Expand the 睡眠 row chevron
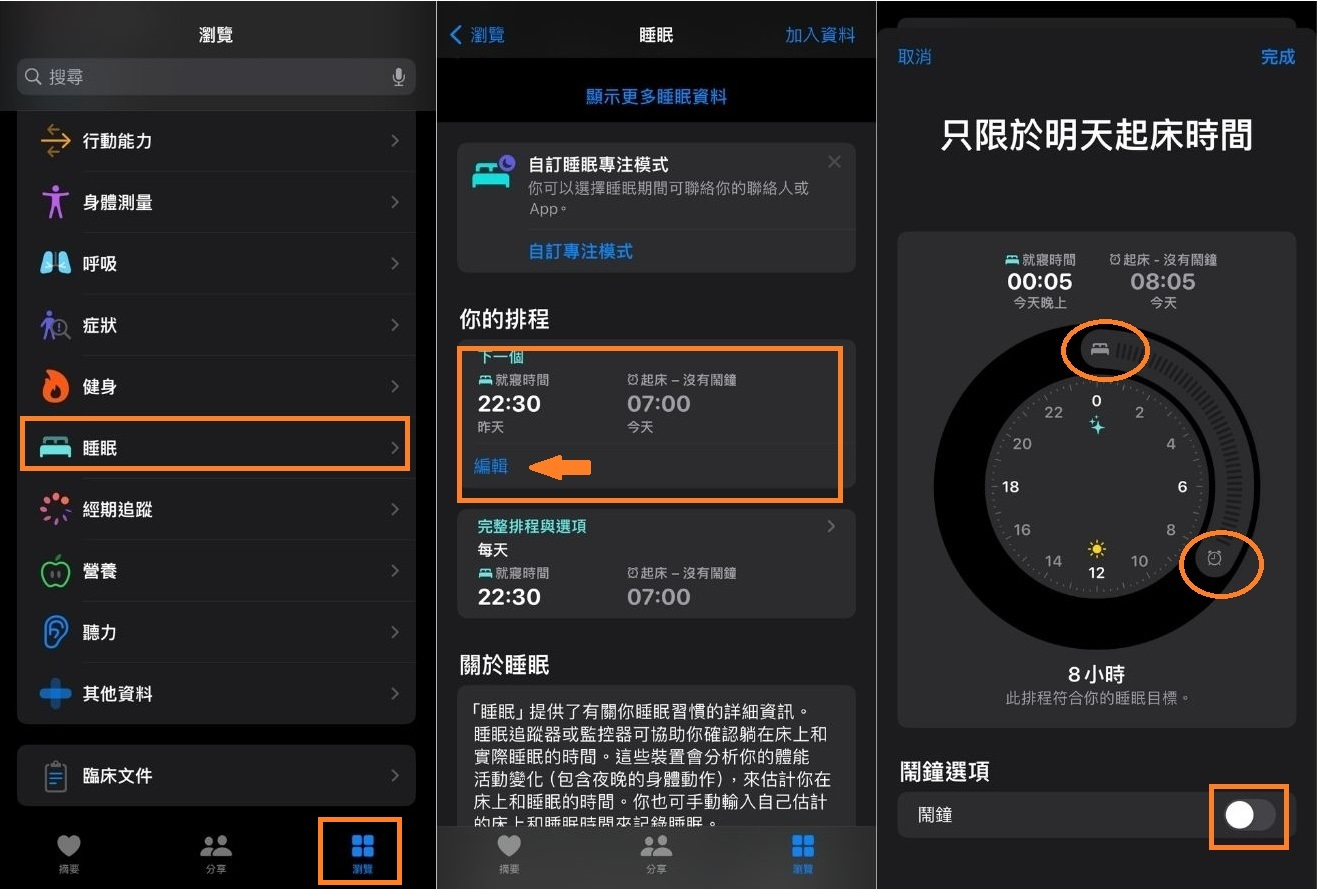The width and height of the screenshot is (1317, 889). 395,448
